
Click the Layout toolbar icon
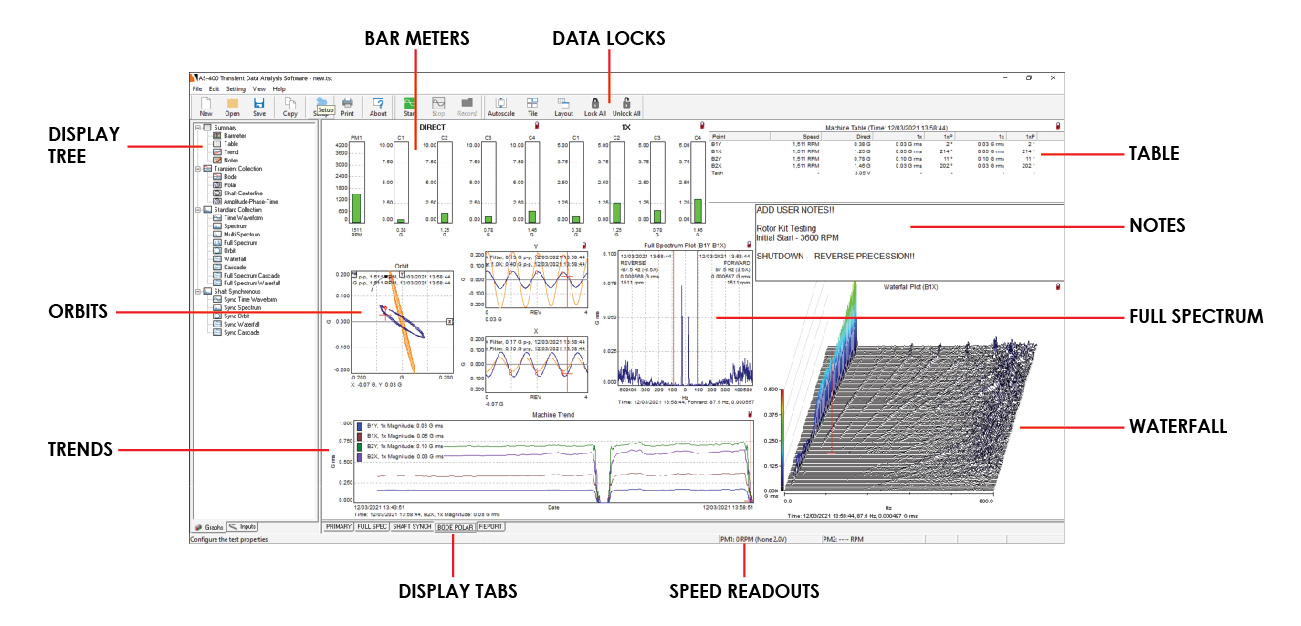(x=563, y=107)
